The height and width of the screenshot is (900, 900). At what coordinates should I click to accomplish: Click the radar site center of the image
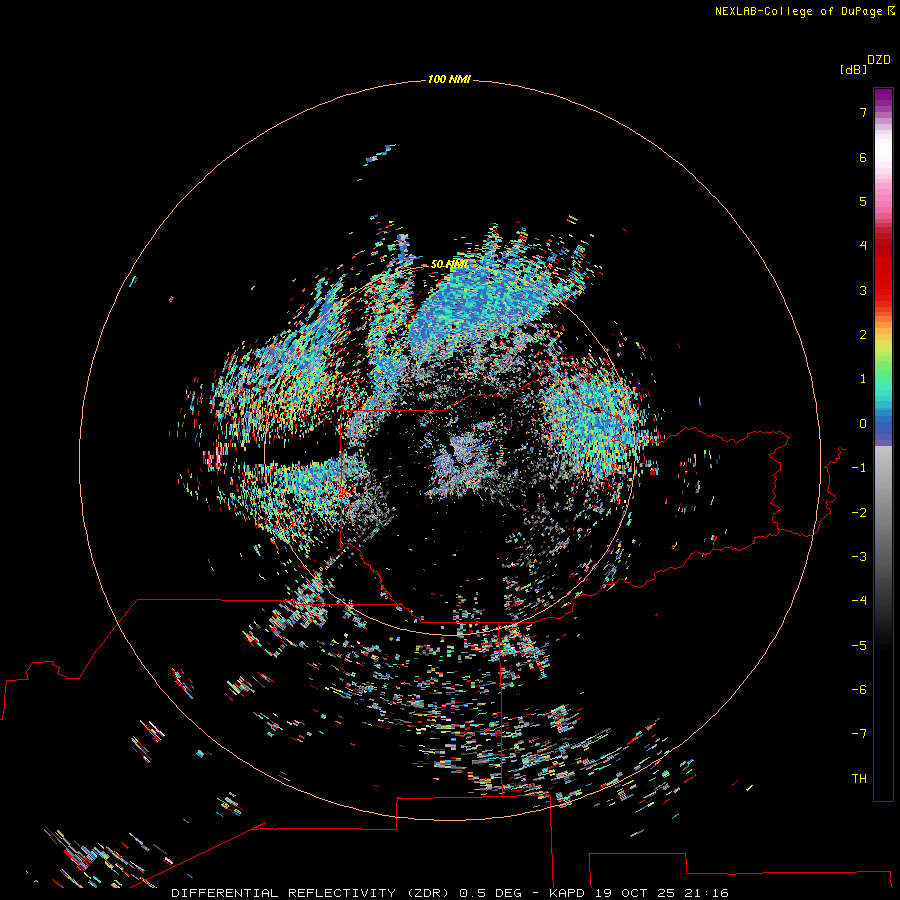click(450, 451)
